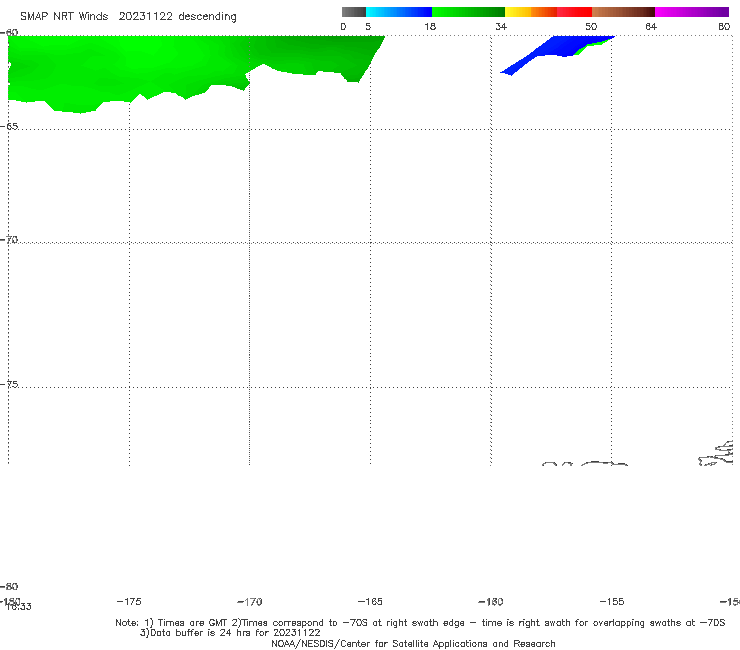Click the color bar label 5
740x650 pixels.
[368, 26]
